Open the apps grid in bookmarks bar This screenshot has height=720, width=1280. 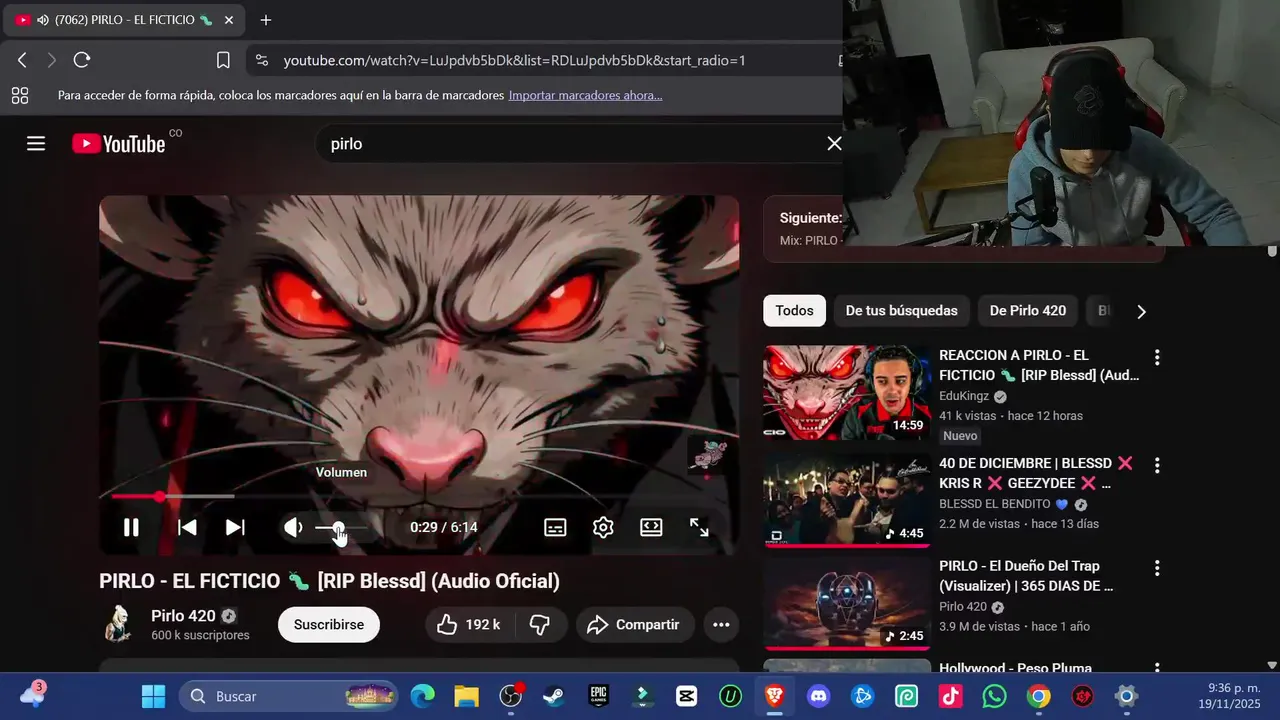(x=19, y=95)
